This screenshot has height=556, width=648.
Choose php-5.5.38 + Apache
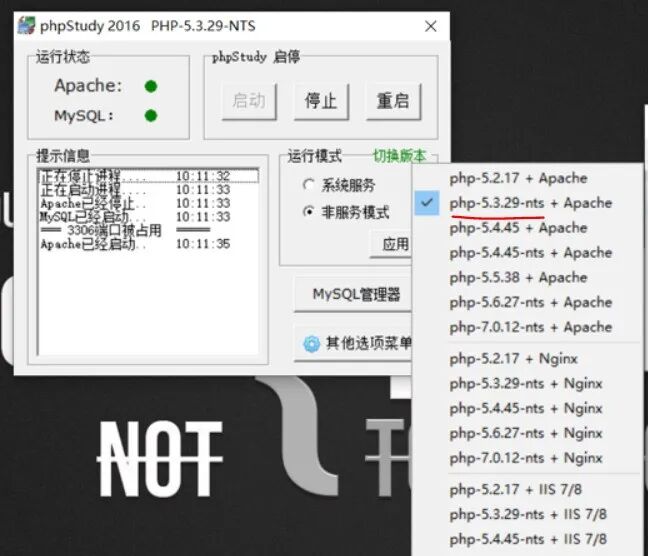[527, 277]
